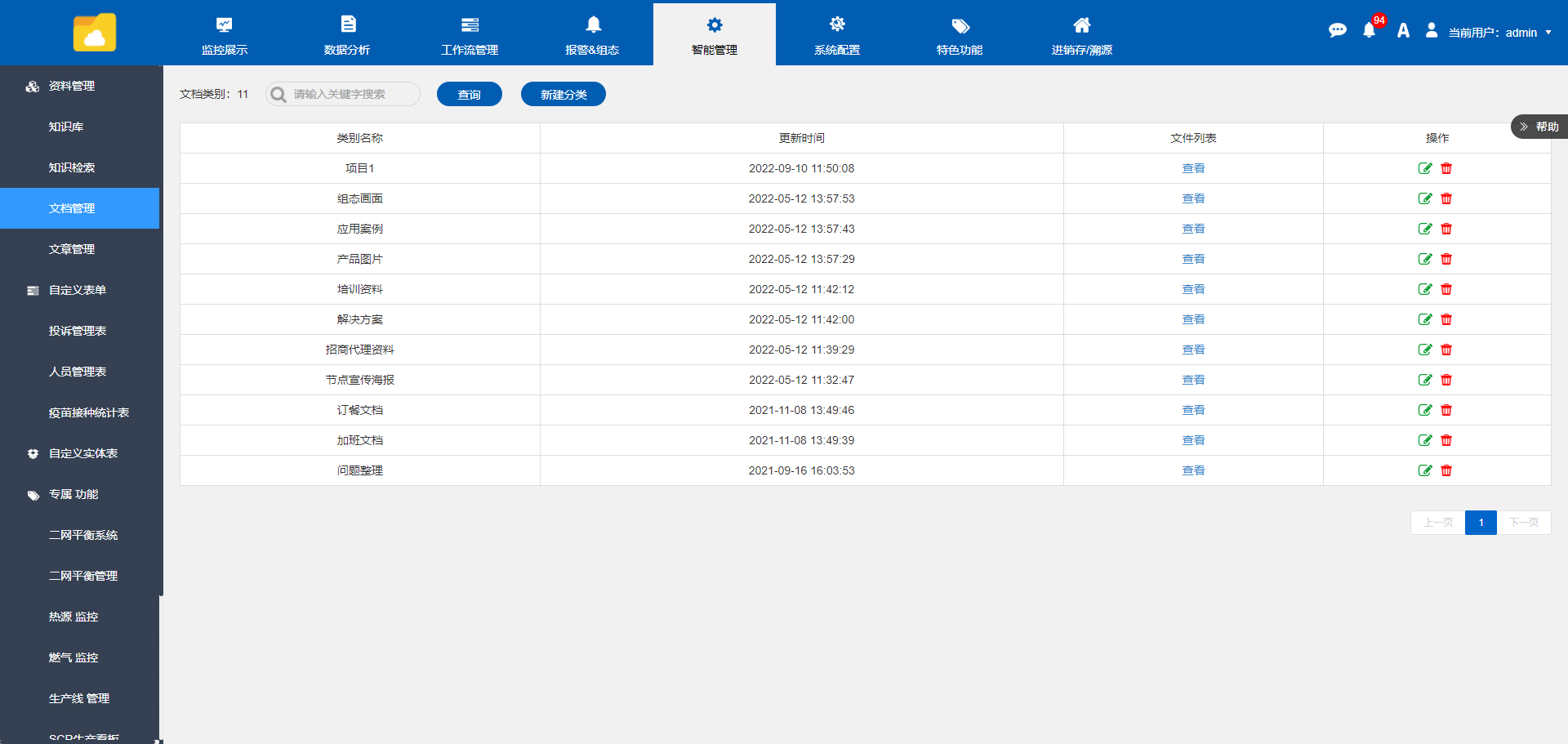The width and height of the screenshot is (1568, 744).
Task: Edit the 招商代理资料 category
Action: pos(1425,350)
